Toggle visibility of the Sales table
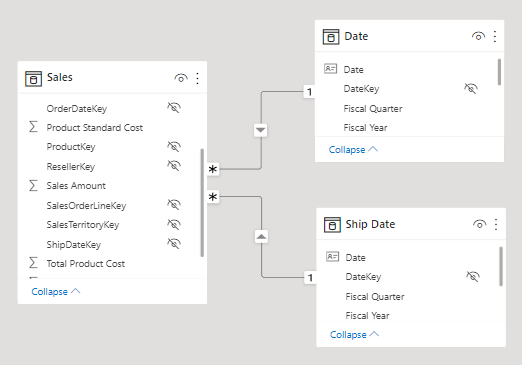522x365 pixels. point(181,78)
